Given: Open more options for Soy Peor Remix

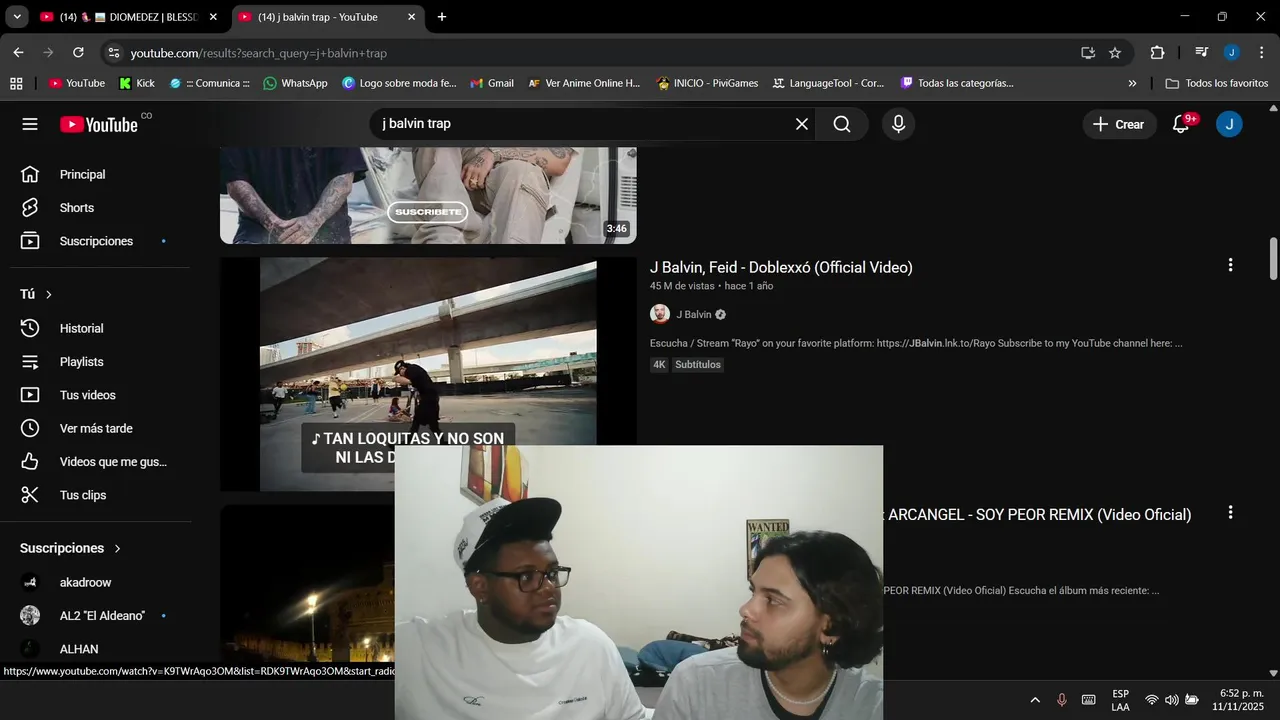Looking at the screenshot, I should pos(1230,512).
